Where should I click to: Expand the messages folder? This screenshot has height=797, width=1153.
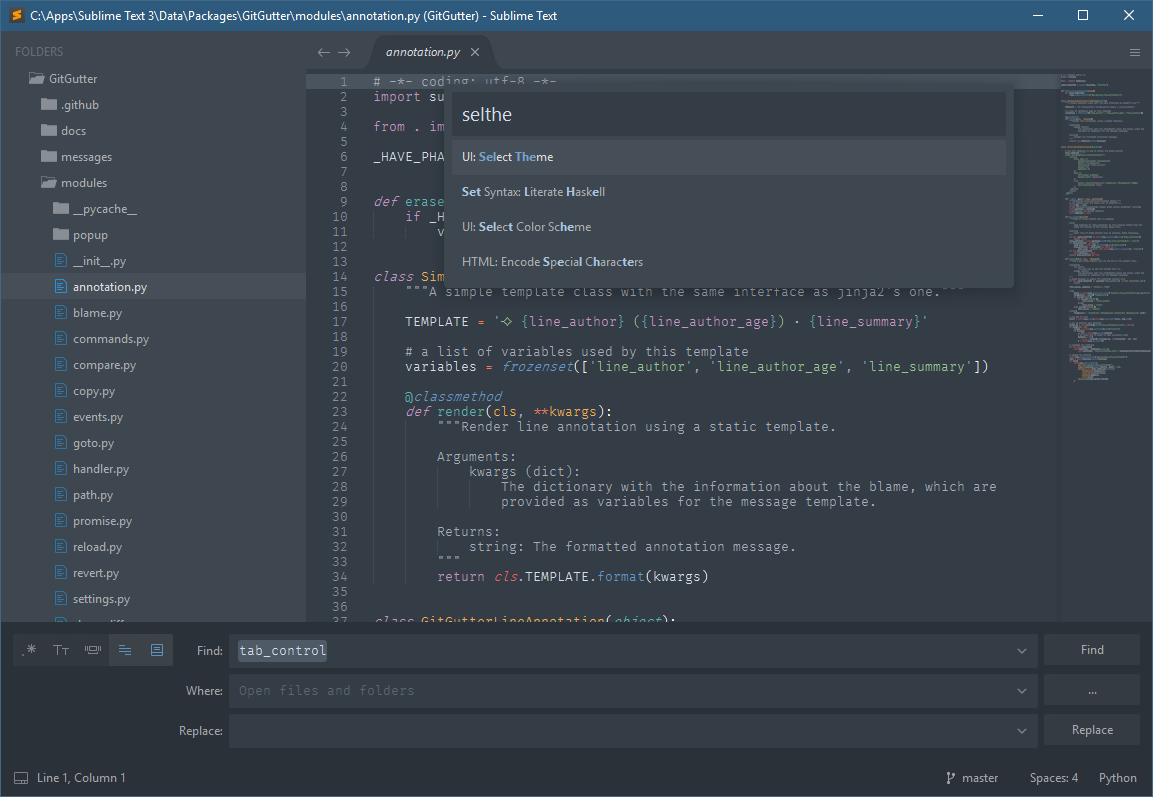[49, 157]
